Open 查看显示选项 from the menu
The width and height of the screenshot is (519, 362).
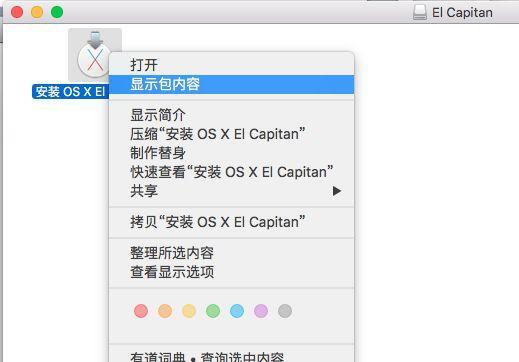[x=231, y=272]
